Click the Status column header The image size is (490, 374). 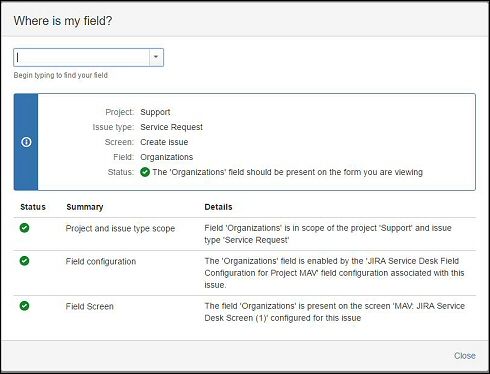pos(33,207)
